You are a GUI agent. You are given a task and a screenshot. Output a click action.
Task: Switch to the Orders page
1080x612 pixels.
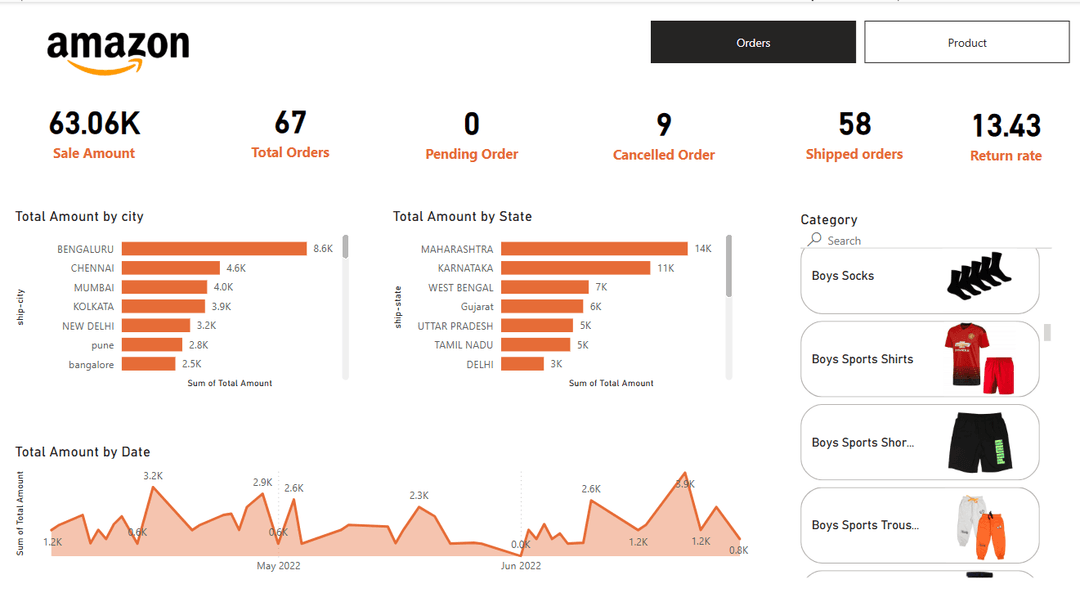coord(753,42)
